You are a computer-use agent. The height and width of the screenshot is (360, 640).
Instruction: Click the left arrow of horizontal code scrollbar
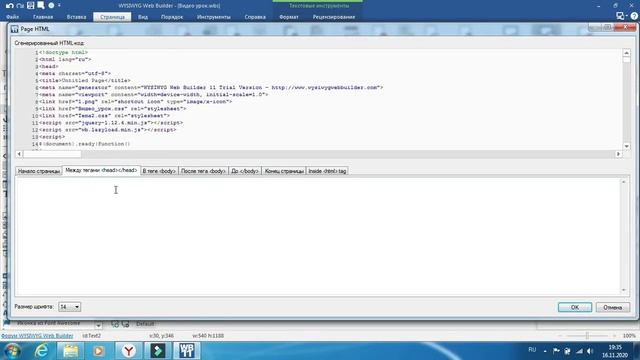pos(19,154)
